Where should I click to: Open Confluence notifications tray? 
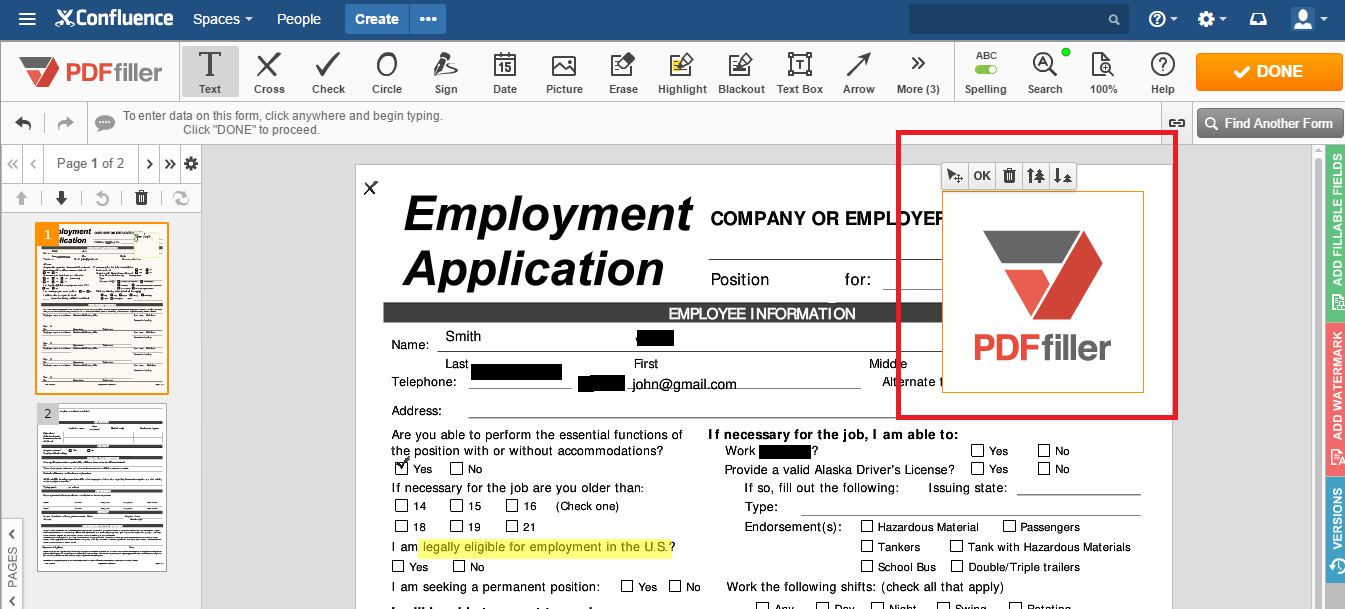[1258, 19]
